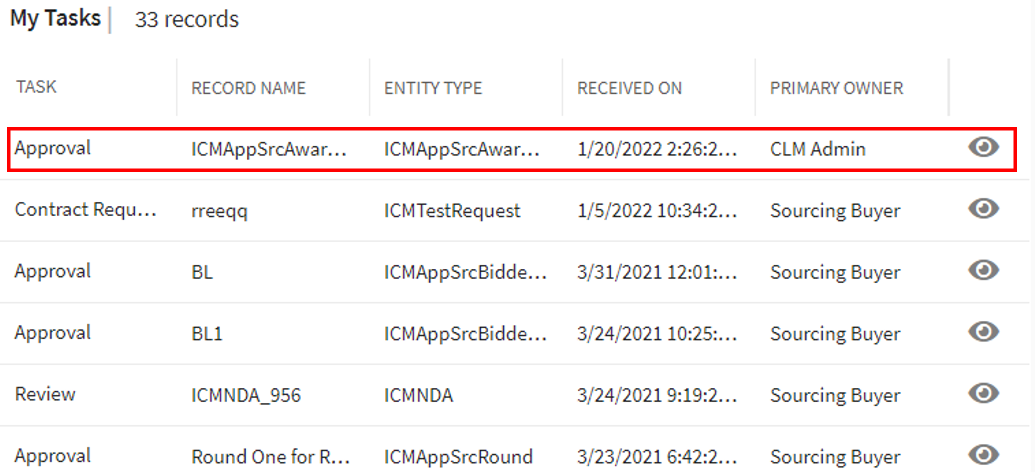
Task: Click the eye icon for the ICMAppSrcAward approval row
Action: point(984,148)
